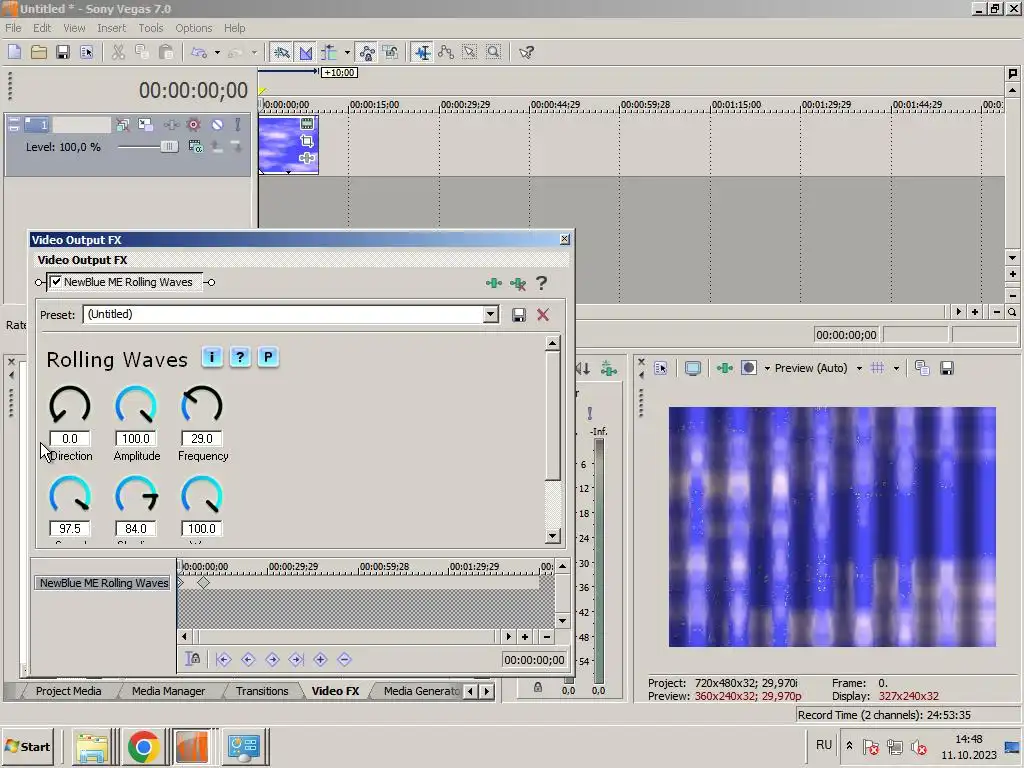Open the Options menu
The width and height of the screenshot is (1024, 768).
193,28
